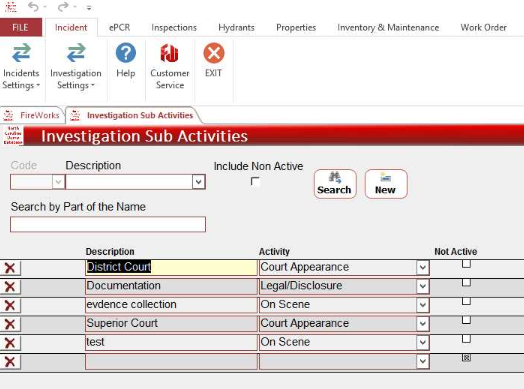Select the test description cell

pos(171,343)
